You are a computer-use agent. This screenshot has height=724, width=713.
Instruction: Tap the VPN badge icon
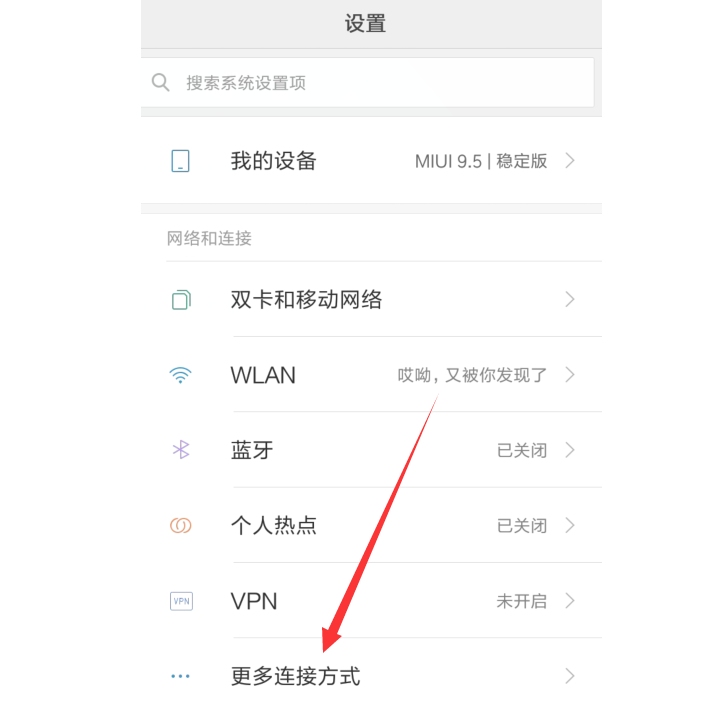click(181, 601)
